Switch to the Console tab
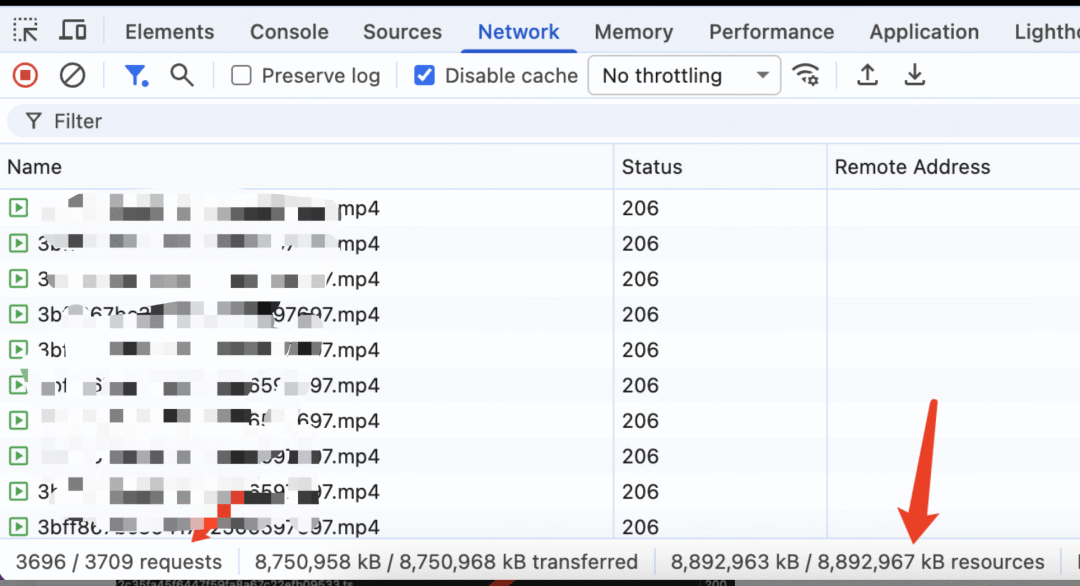 [x=289, y=32]
